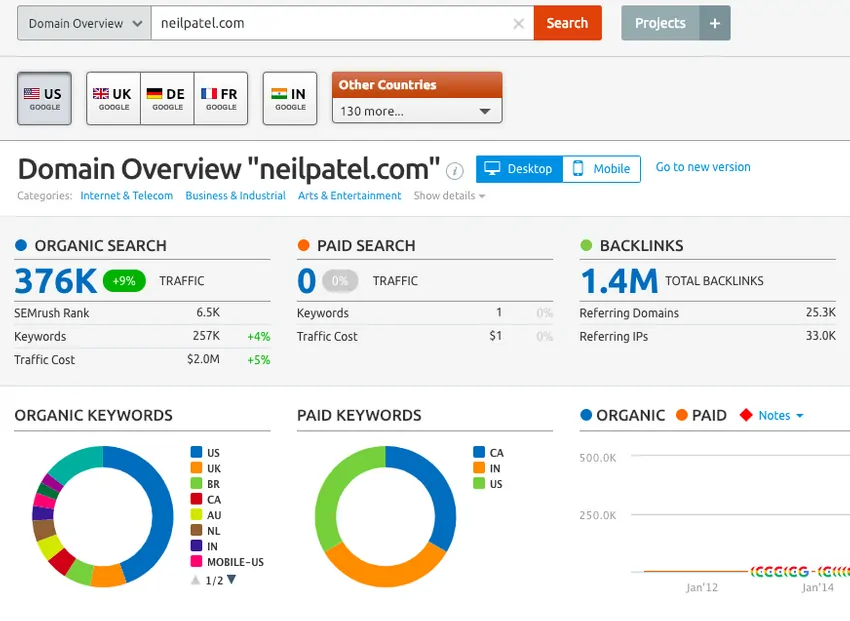This screenshot has height=621, width=850.
Task: Click the green Backlinks dot
Action: coord(586,245)
